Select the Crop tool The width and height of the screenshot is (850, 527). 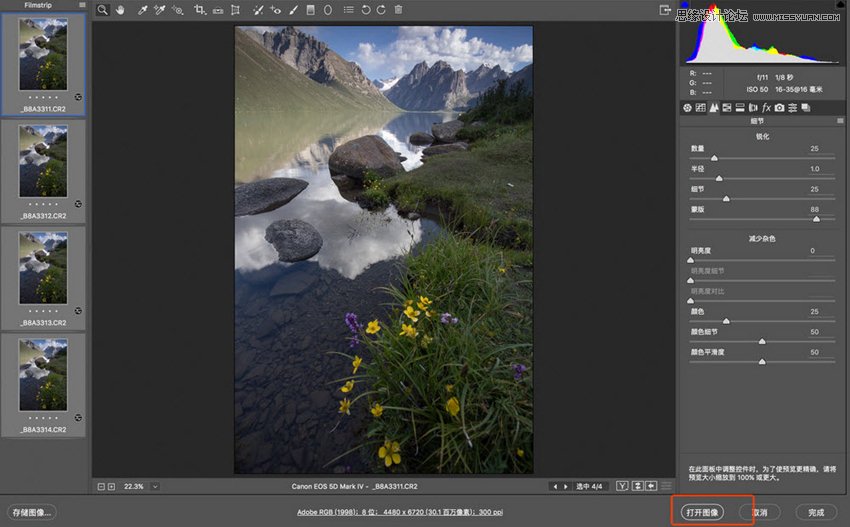[x=199, y=10]
